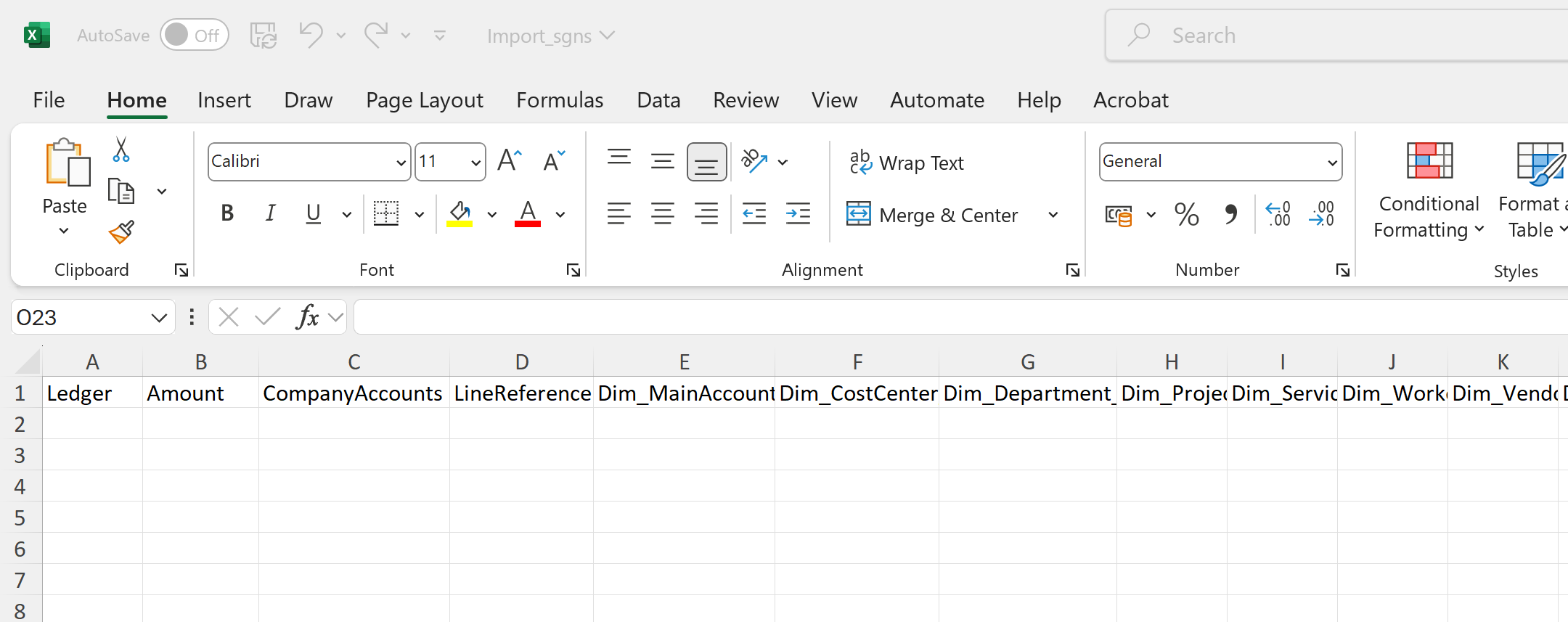Toggle Wrap Text
This screenshot has width=1568, height=622.
pyautogui.click(x=907, y=163)
